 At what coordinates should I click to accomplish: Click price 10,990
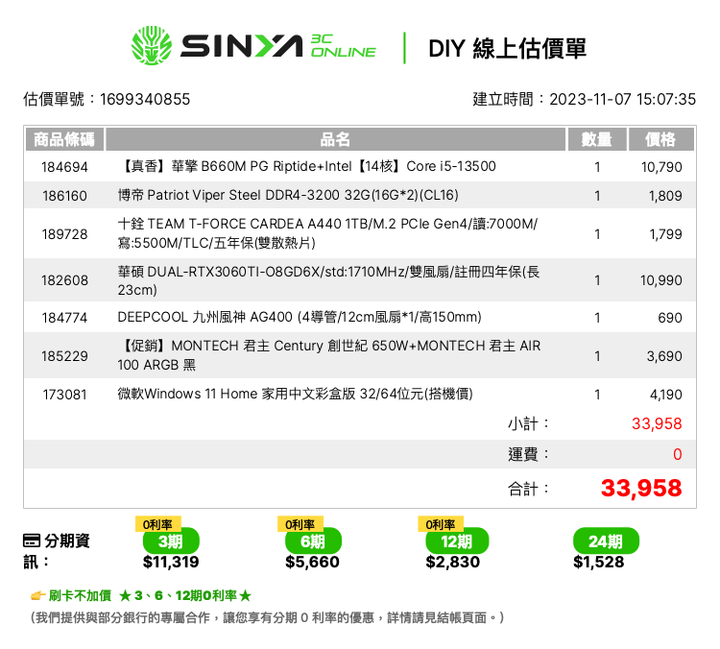tap(661, 280)
